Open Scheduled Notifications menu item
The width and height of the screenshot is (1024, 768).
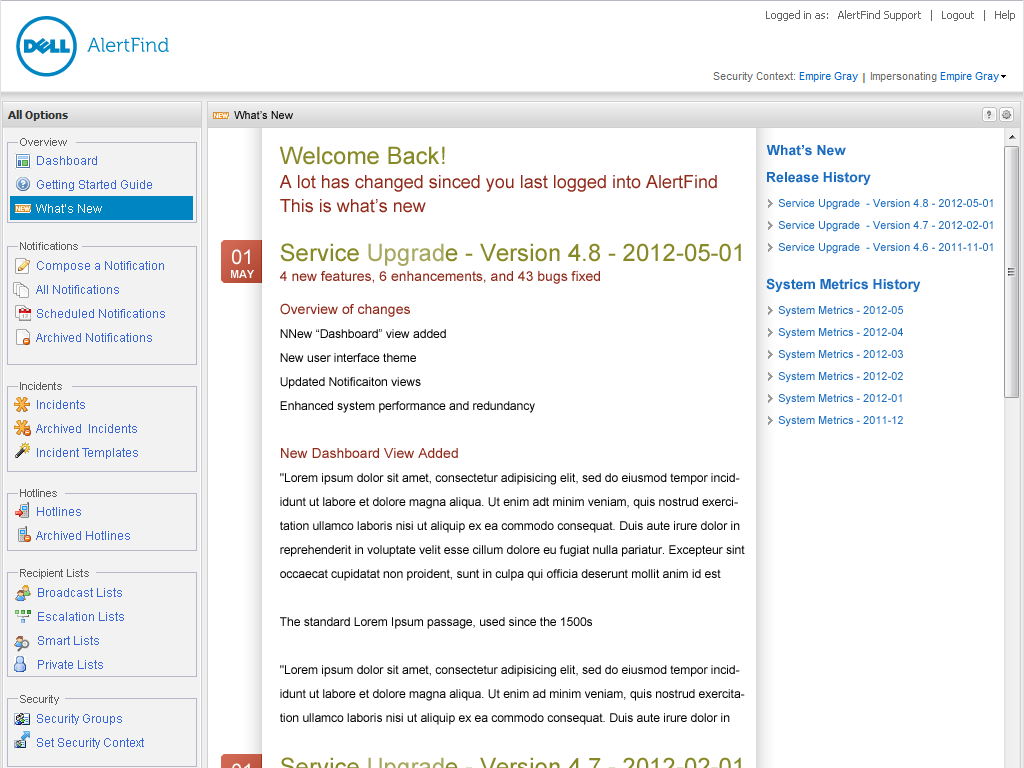(101, 313)
